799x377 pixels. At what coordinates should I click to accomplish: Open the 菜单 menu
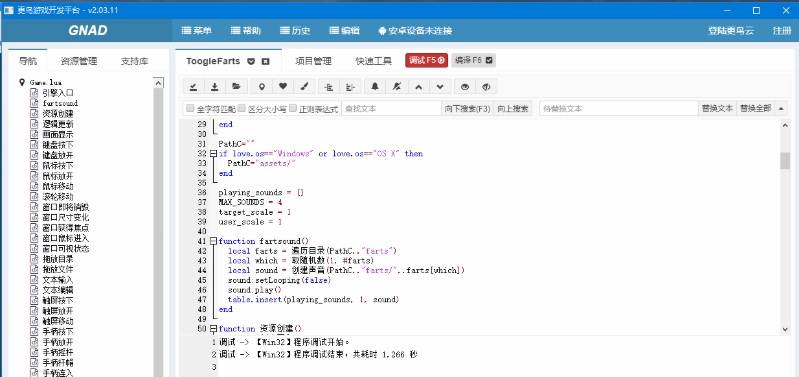197,31
